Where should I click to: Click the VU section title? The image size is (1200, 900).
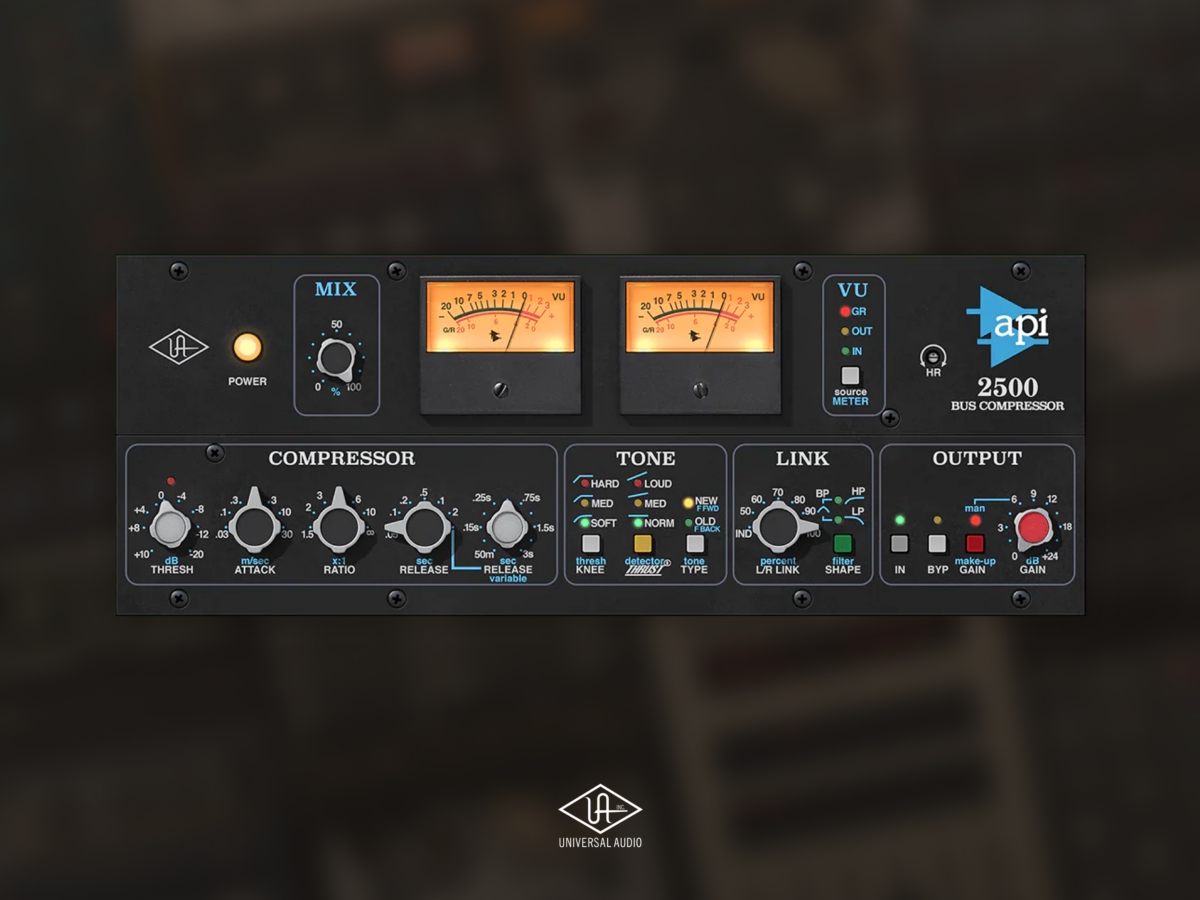click(853, 290)
